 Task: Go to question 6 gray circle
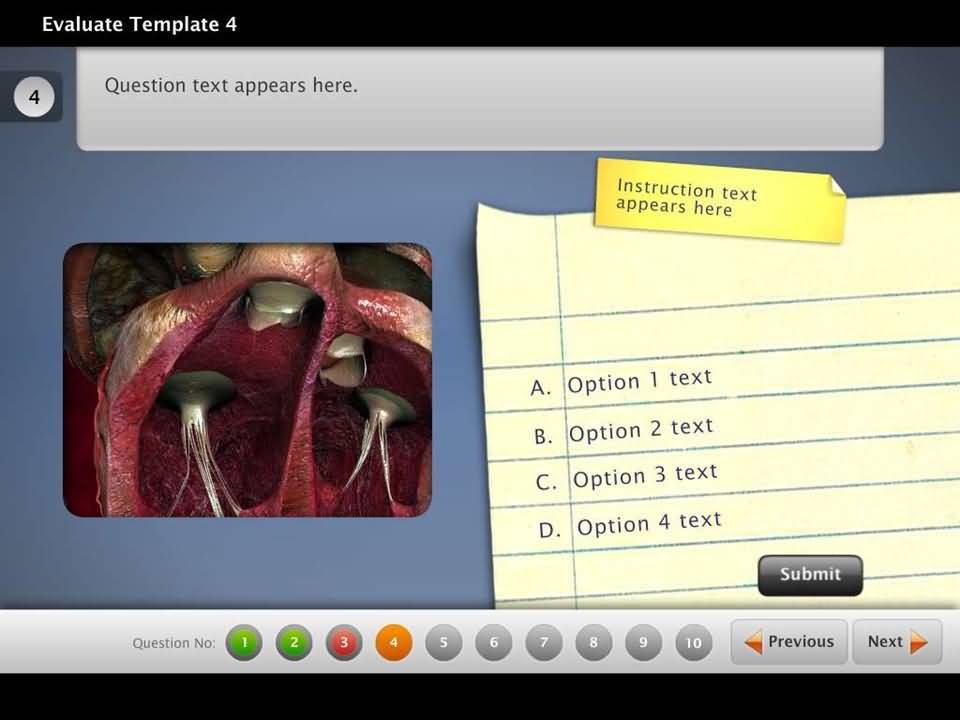coord(494,643)
